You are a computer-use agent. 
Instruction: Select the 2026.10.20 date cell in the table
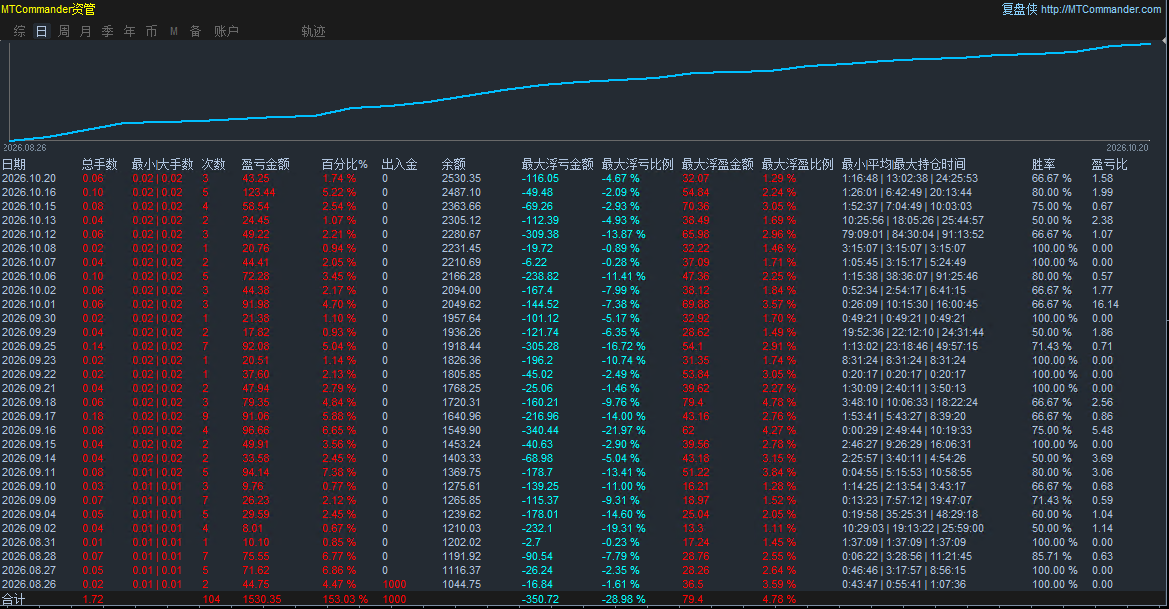(29, 178)
